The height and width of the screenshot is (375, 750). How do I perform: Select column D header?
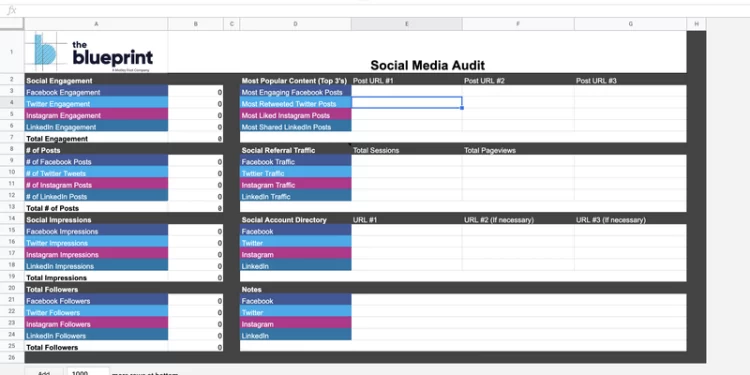pyautogui.click(x=295, y=24)
